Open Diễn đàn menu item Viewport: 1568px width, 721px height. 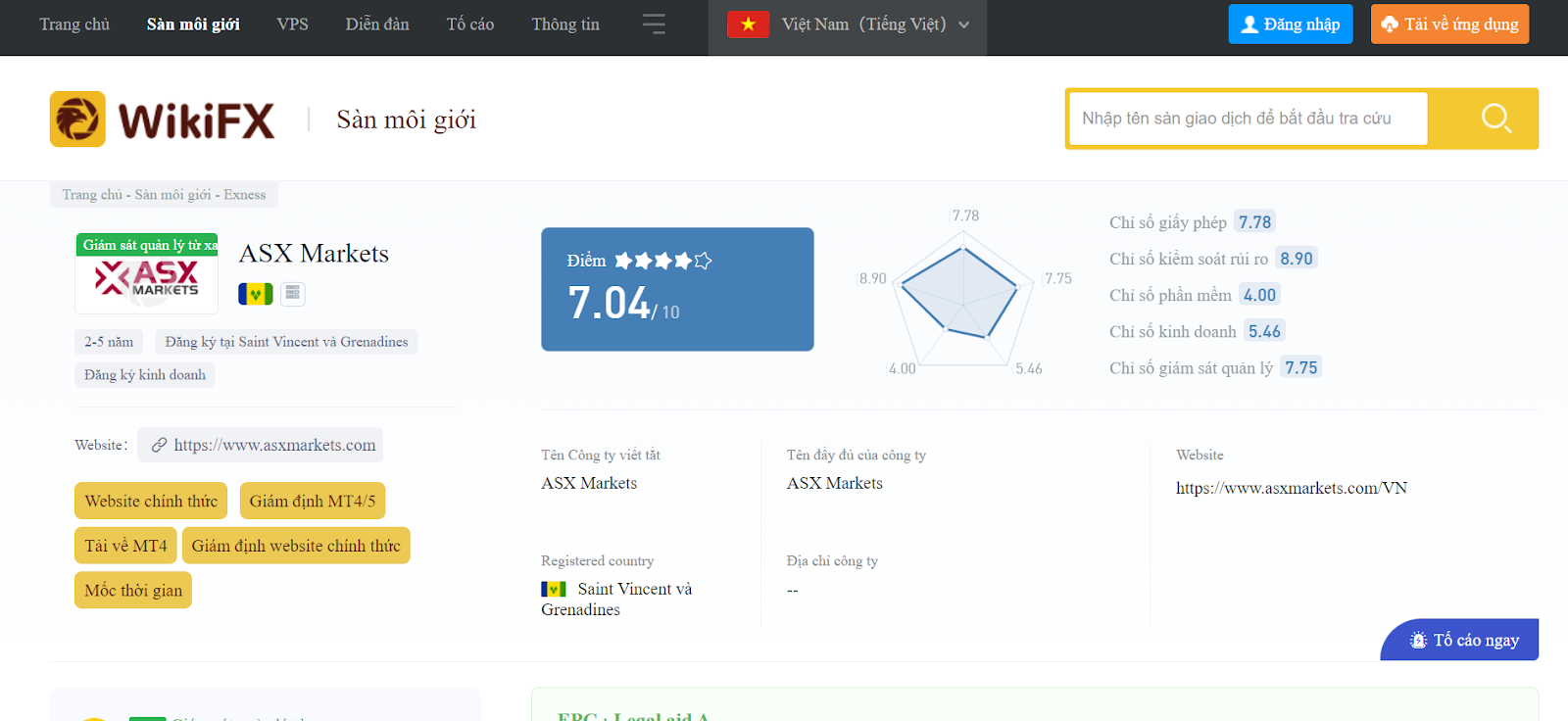click(377, 24)
